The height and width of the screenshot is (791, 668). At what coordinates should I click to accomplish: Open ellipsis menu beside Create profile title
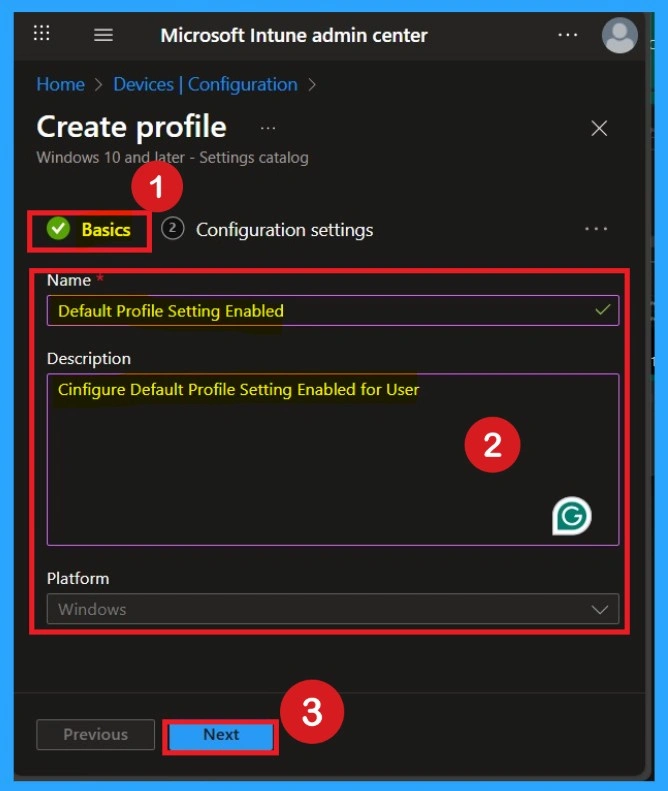coord(268,128)
